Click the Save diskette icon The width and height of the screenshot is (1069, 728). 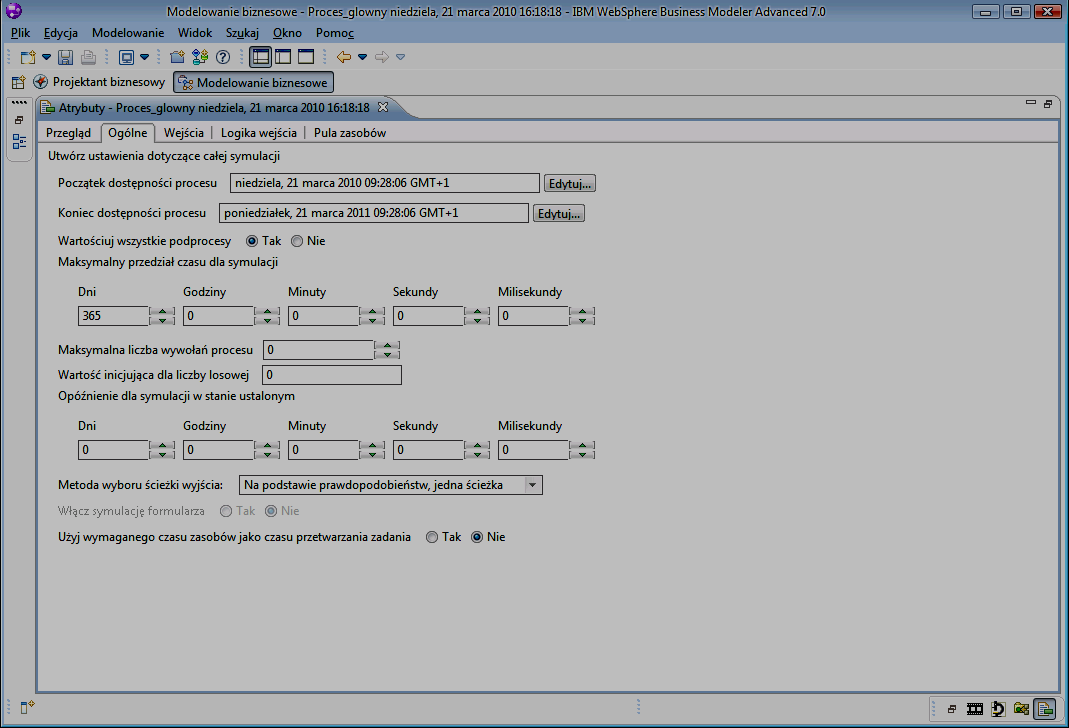coord(65,57)
